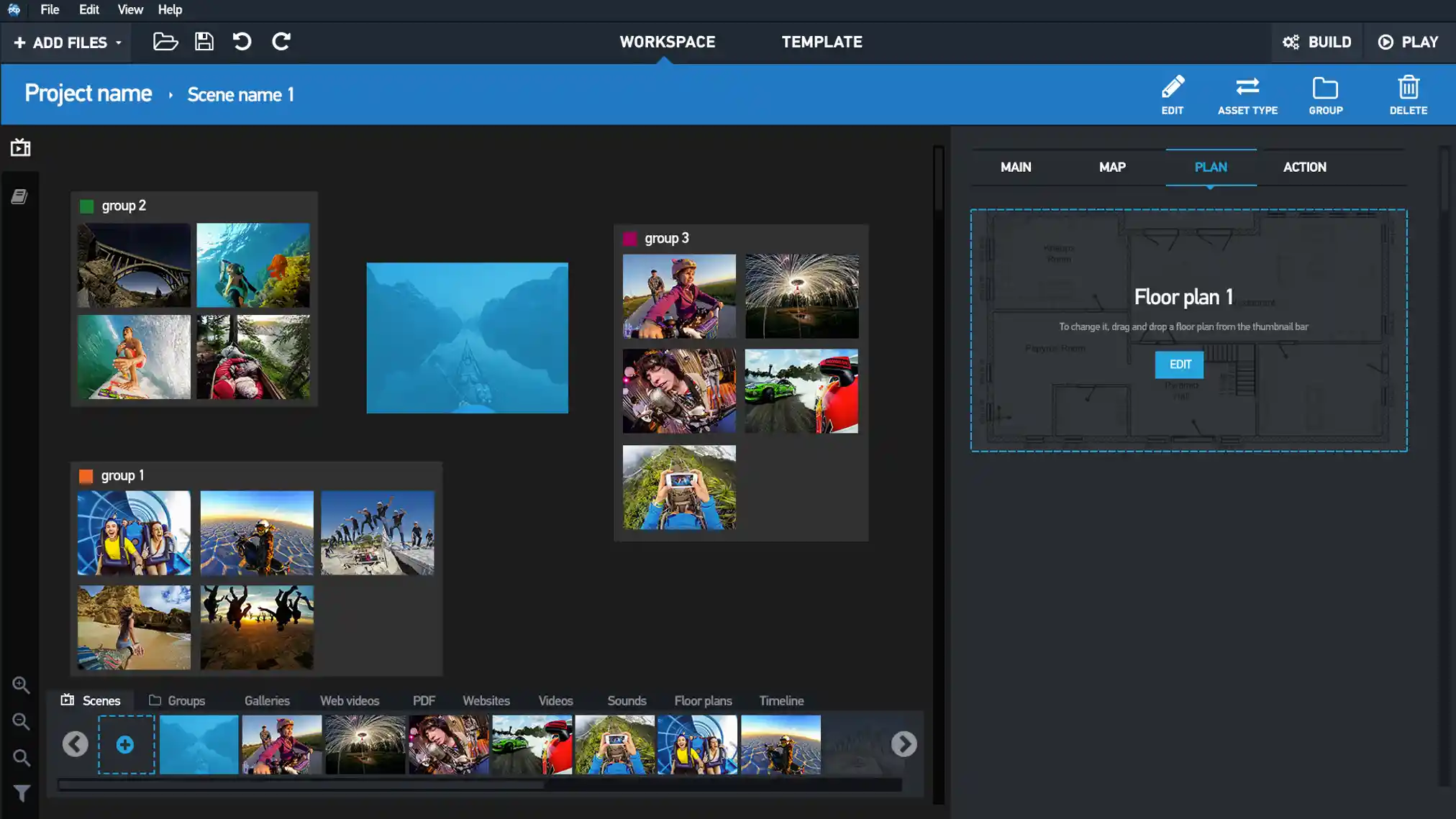
Task: Select the Redo icon in toolbar
Action: pos(282,42)
